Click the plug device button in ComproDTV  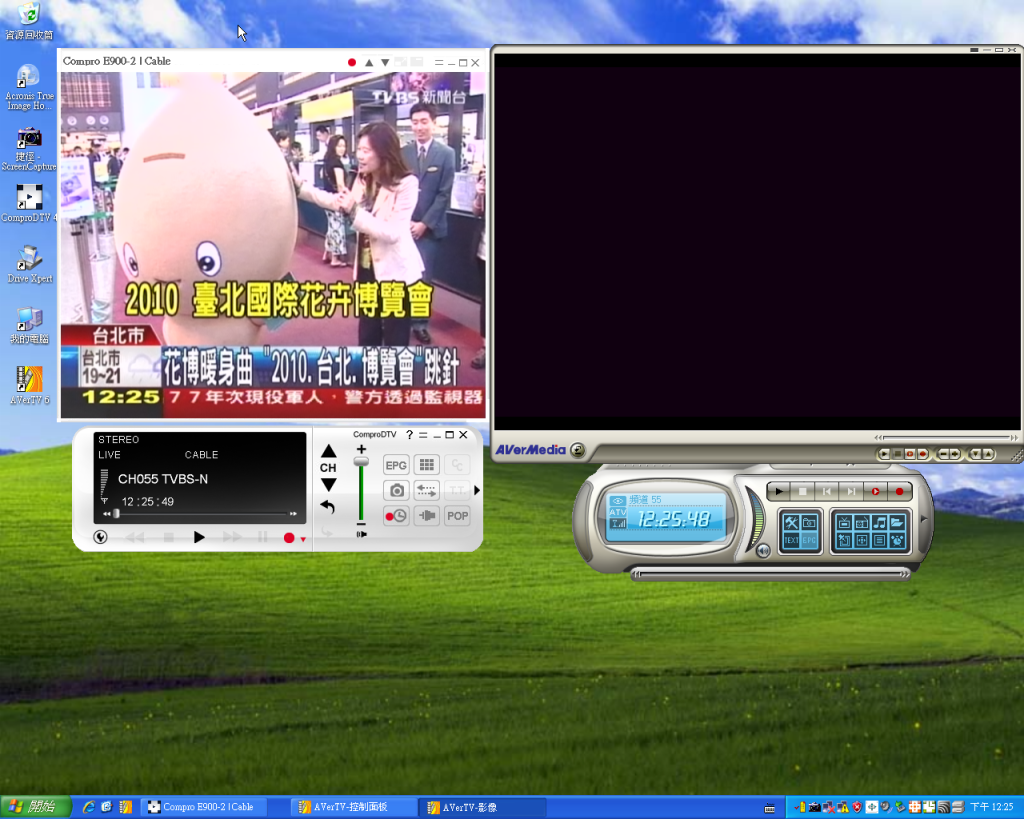[427, 516]
